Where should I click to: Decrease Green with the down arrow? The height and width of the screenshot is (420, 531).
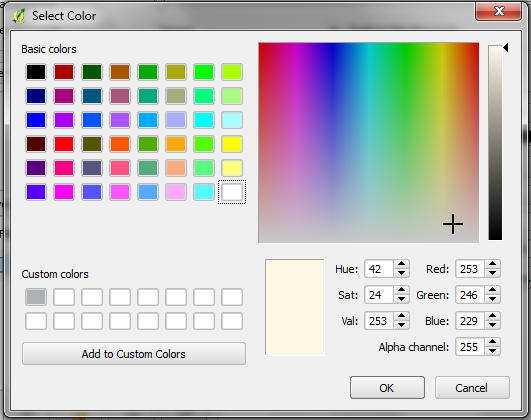(493, 299)
